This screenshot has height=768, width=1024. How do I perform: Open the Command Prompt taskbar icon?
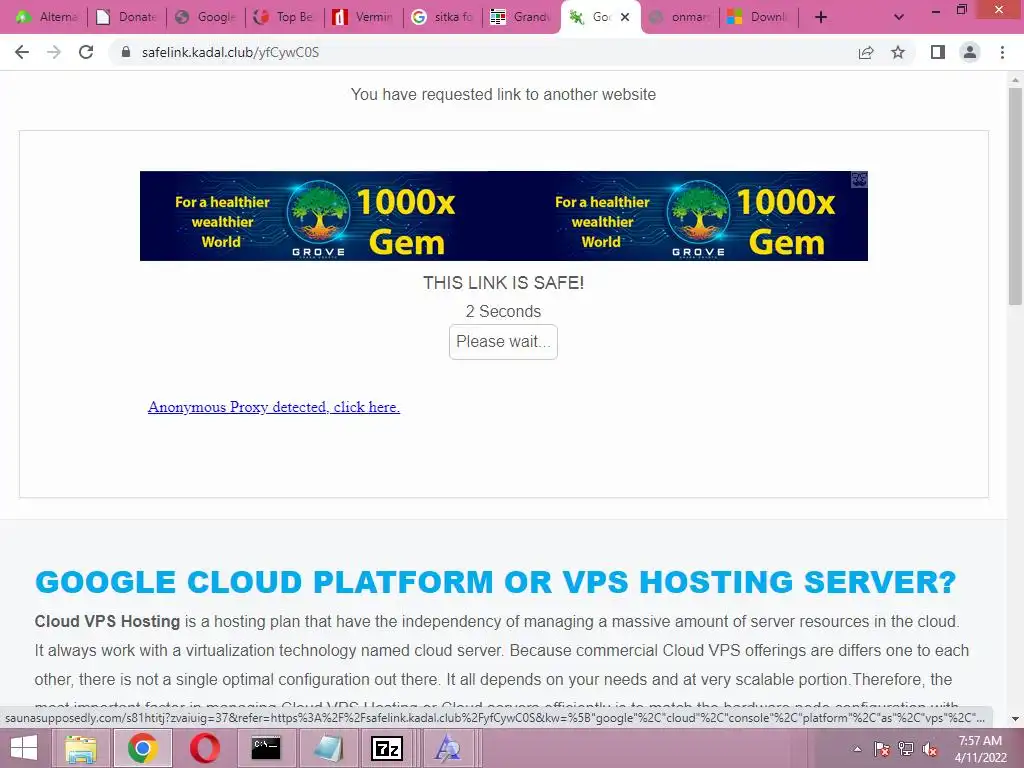pyautogui.click(x=266, y=748)
